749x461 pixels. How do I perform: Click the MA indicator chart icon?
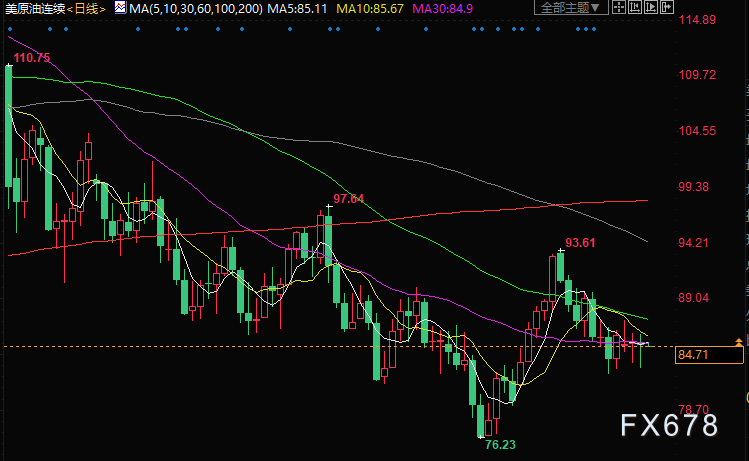click(x=120, y=8)
